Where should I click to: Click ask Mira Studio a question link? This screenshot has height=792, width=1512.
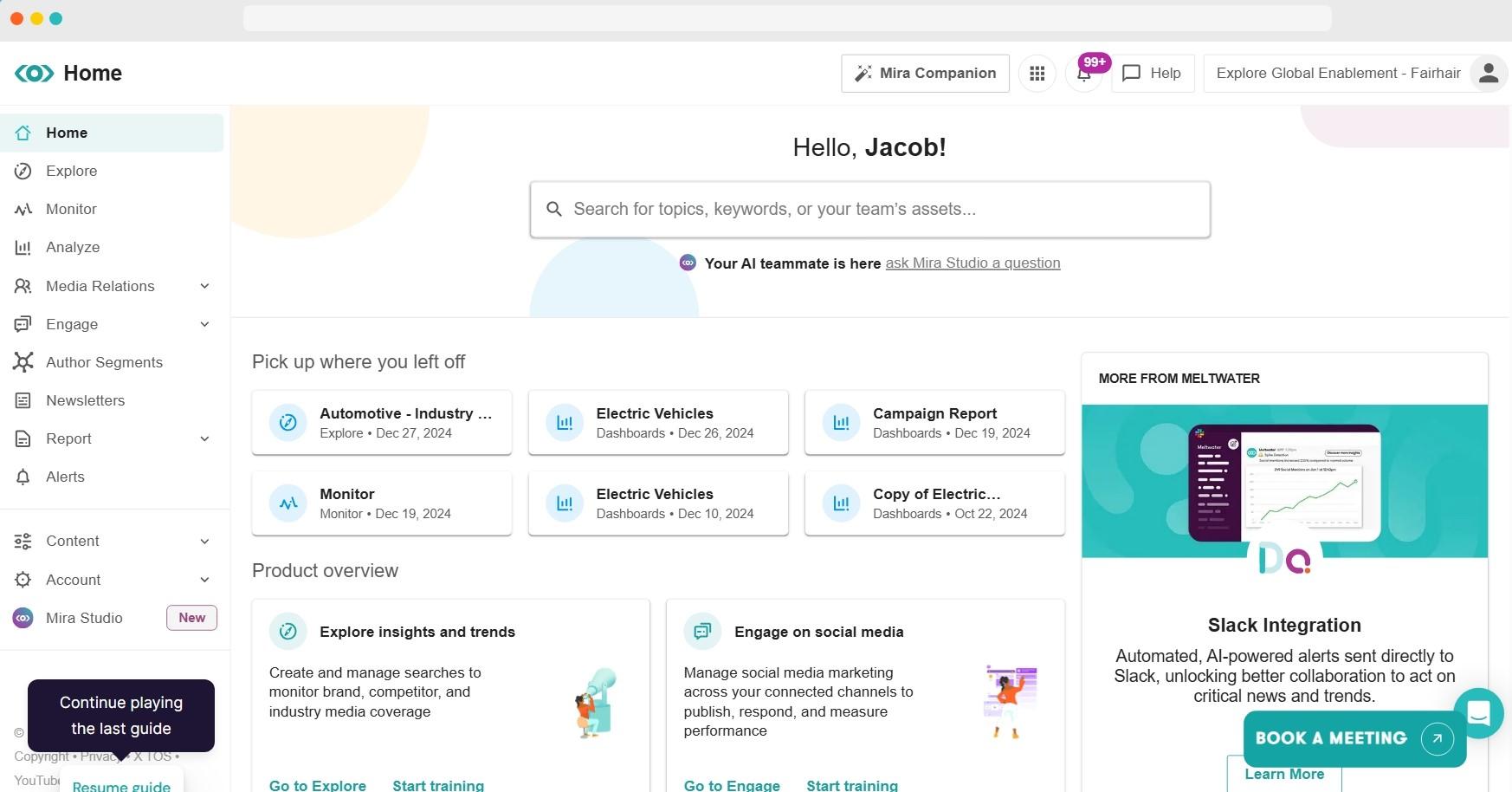pos(972,263)
